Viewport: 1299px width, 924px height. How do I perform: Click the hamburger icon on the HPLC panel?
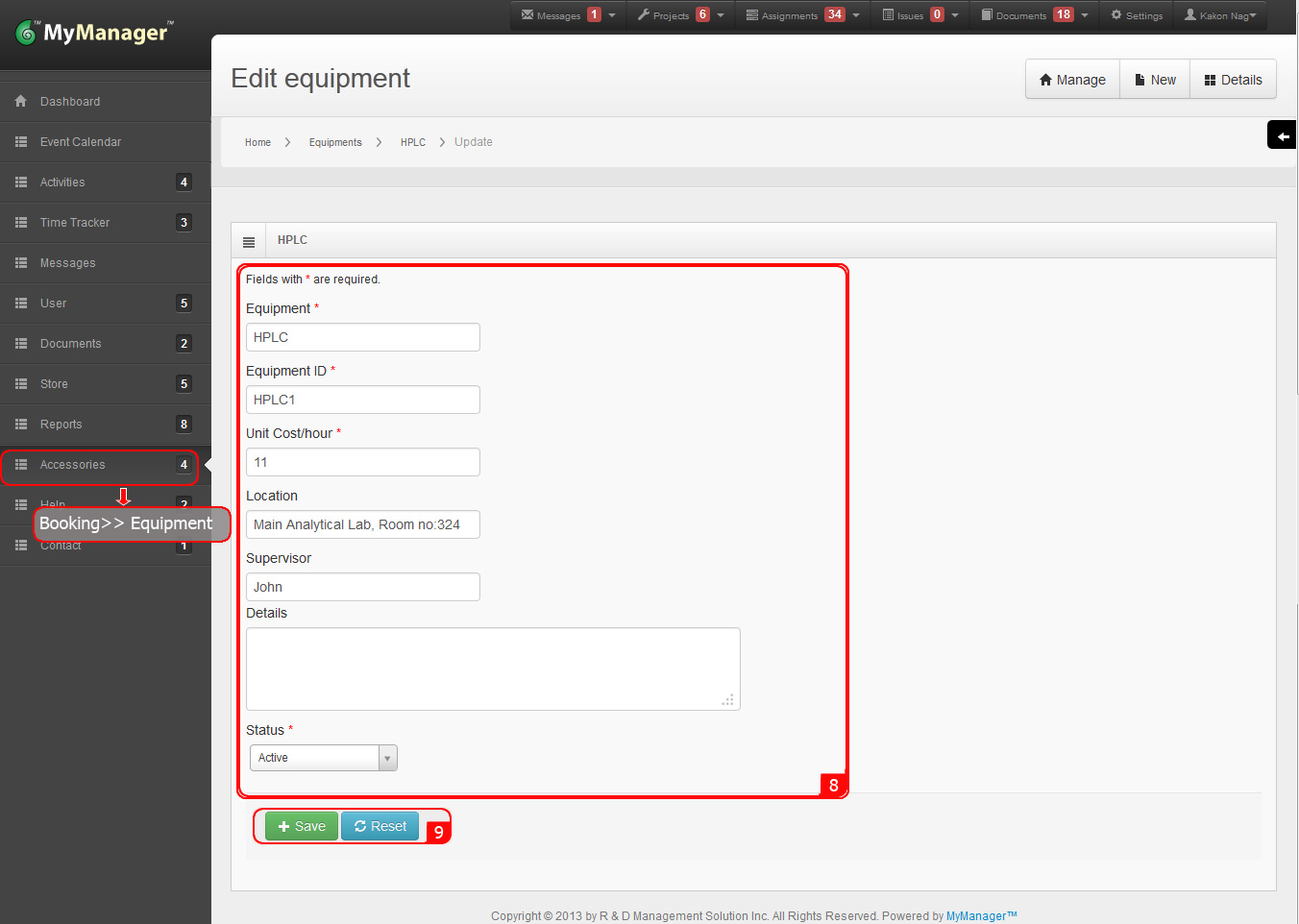(x=248, y=240)
